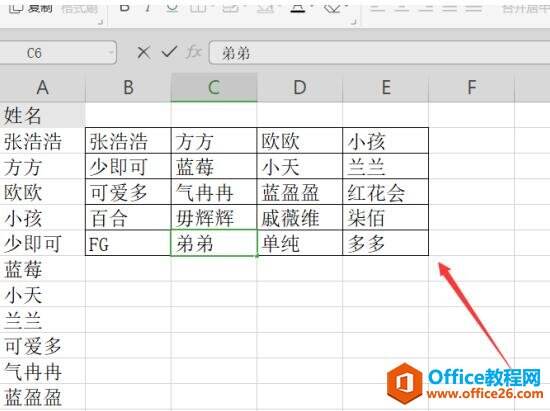
Task: Select cell 兰兰 in column E
Action: point(385,166)
